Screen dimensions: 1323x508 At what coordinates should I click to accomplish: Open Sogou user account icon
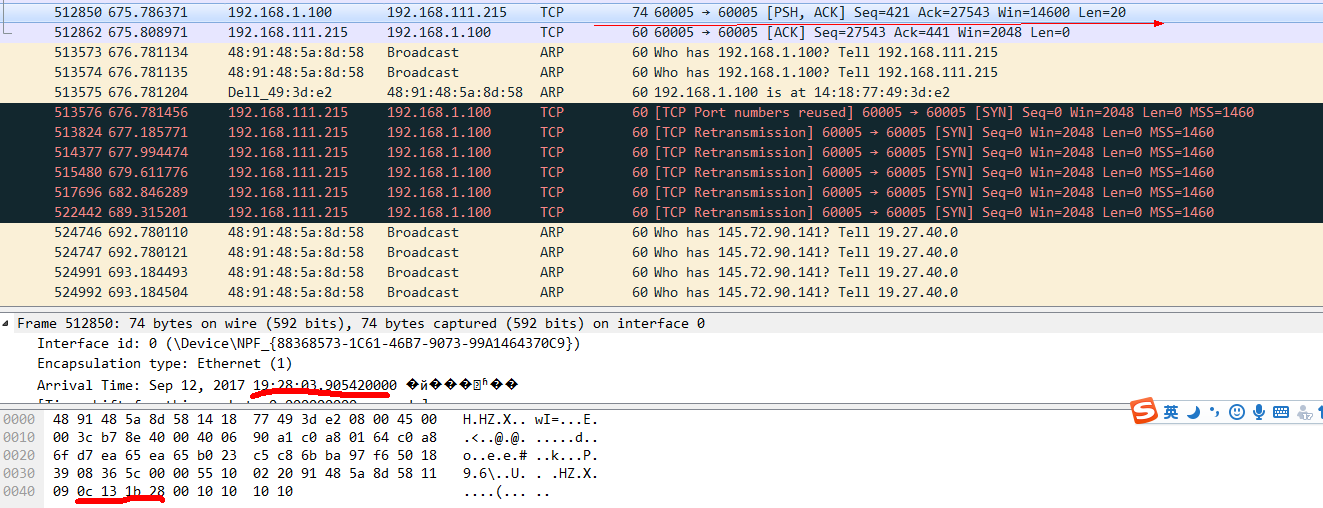[x=1303, y=412]
